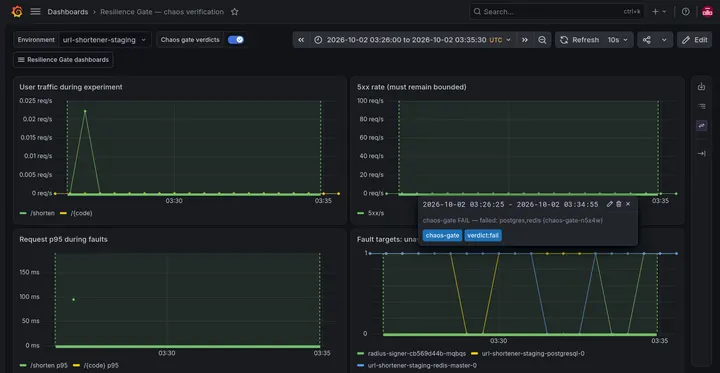Image resolution: width=720 pixels, height=373 pixels.
Task: Shift the time range forward
Action: tap(524, 40)
